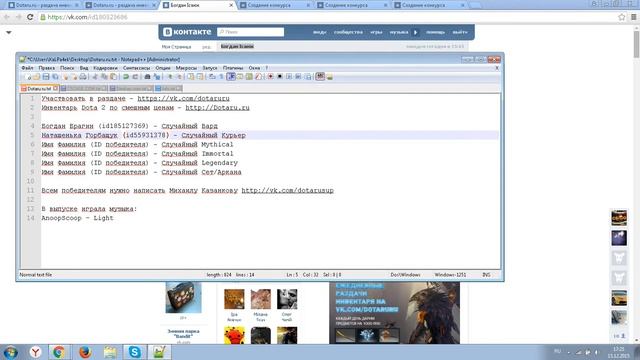The width and height of the screenshot is (640, 360).
Task: Click the Skype icon in taskbar
Action: [x=135, y=352]
